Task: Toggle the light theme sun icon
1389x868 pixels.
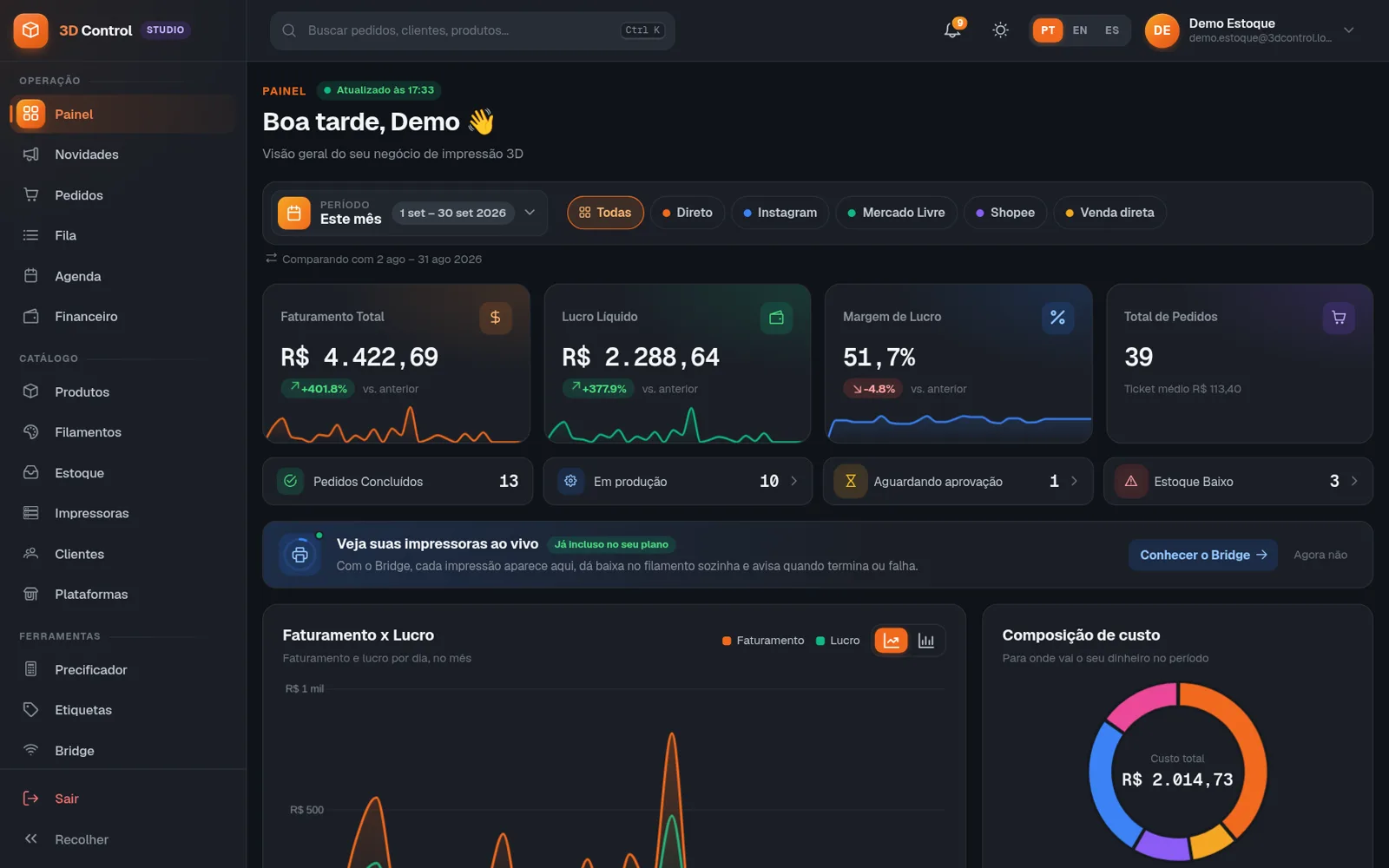Action: point(1000,30)
